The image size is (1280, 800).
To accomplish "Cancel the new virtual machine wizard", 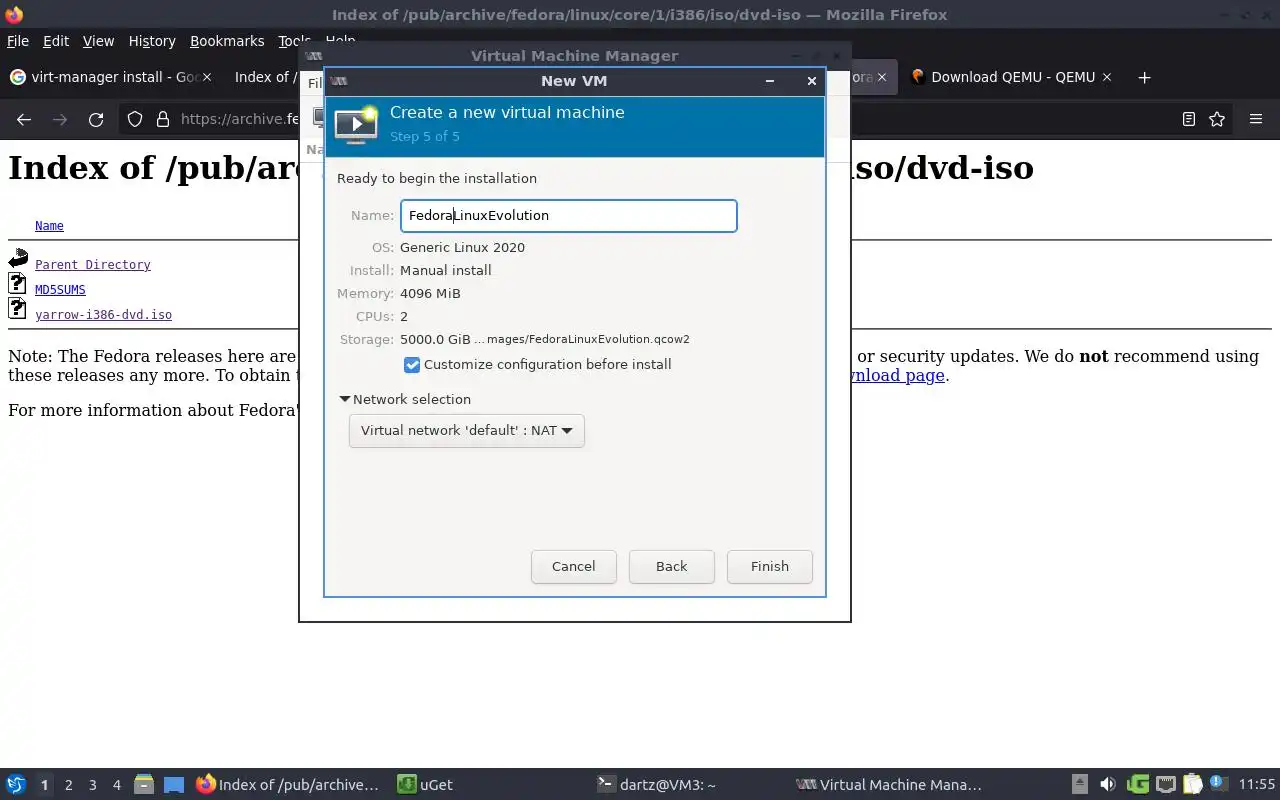I will tap(573, 566).
